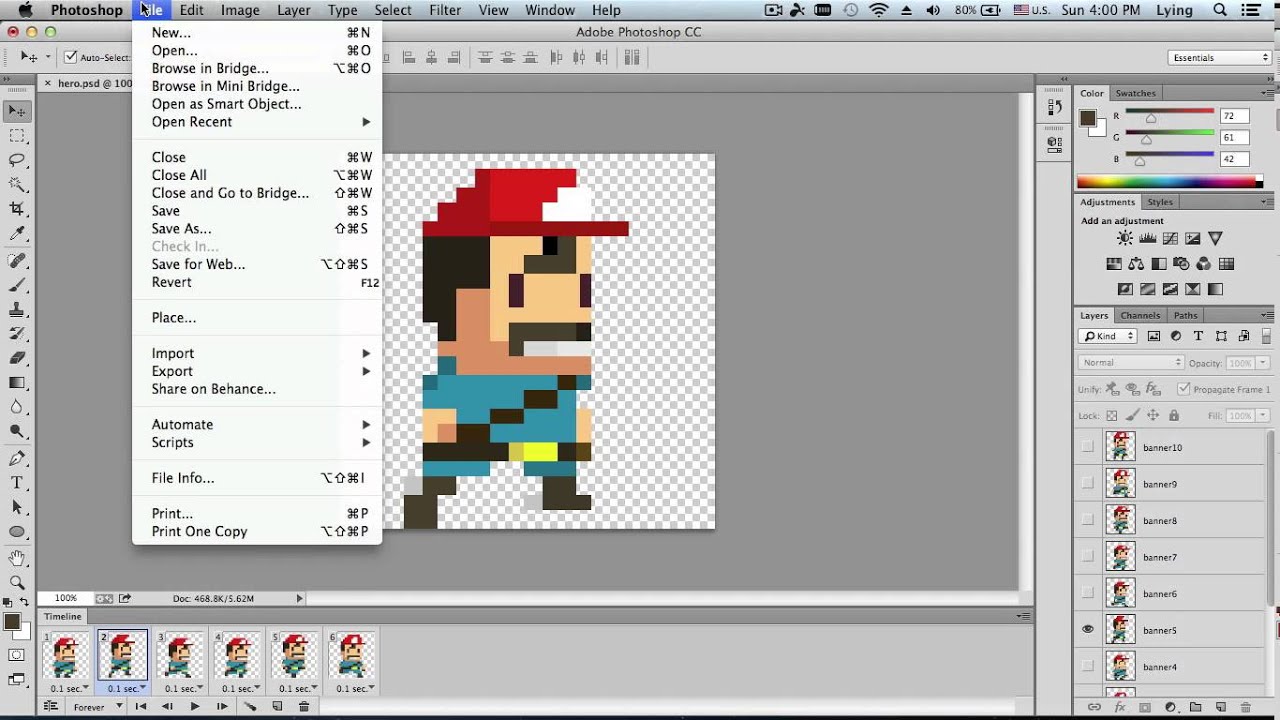Select the Gradient tool
This screenshot has height=720, width=1280.
point(17,382)
